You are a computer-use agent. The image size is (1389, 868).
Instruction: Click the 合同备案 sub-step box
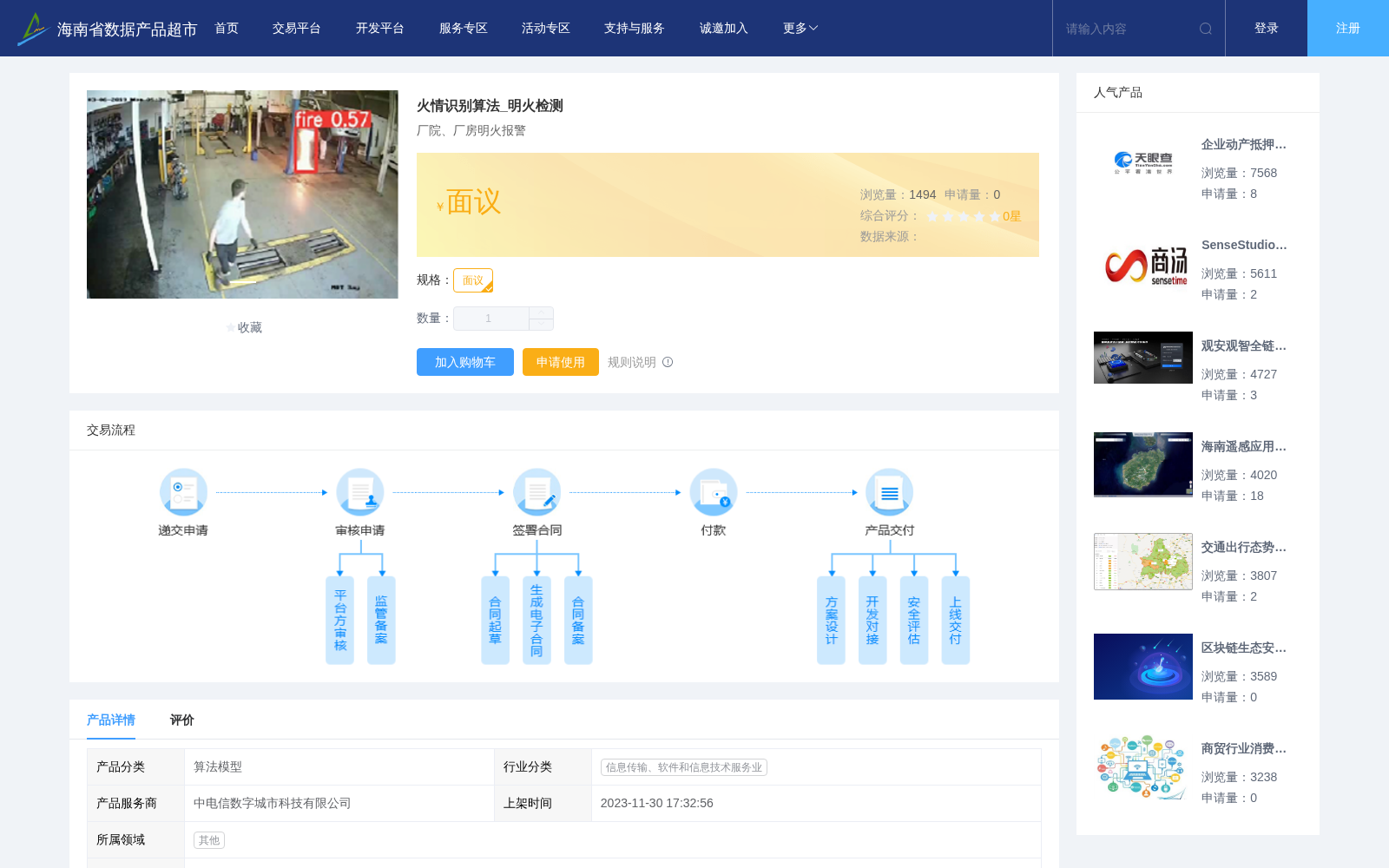click(x=578, y=621)
